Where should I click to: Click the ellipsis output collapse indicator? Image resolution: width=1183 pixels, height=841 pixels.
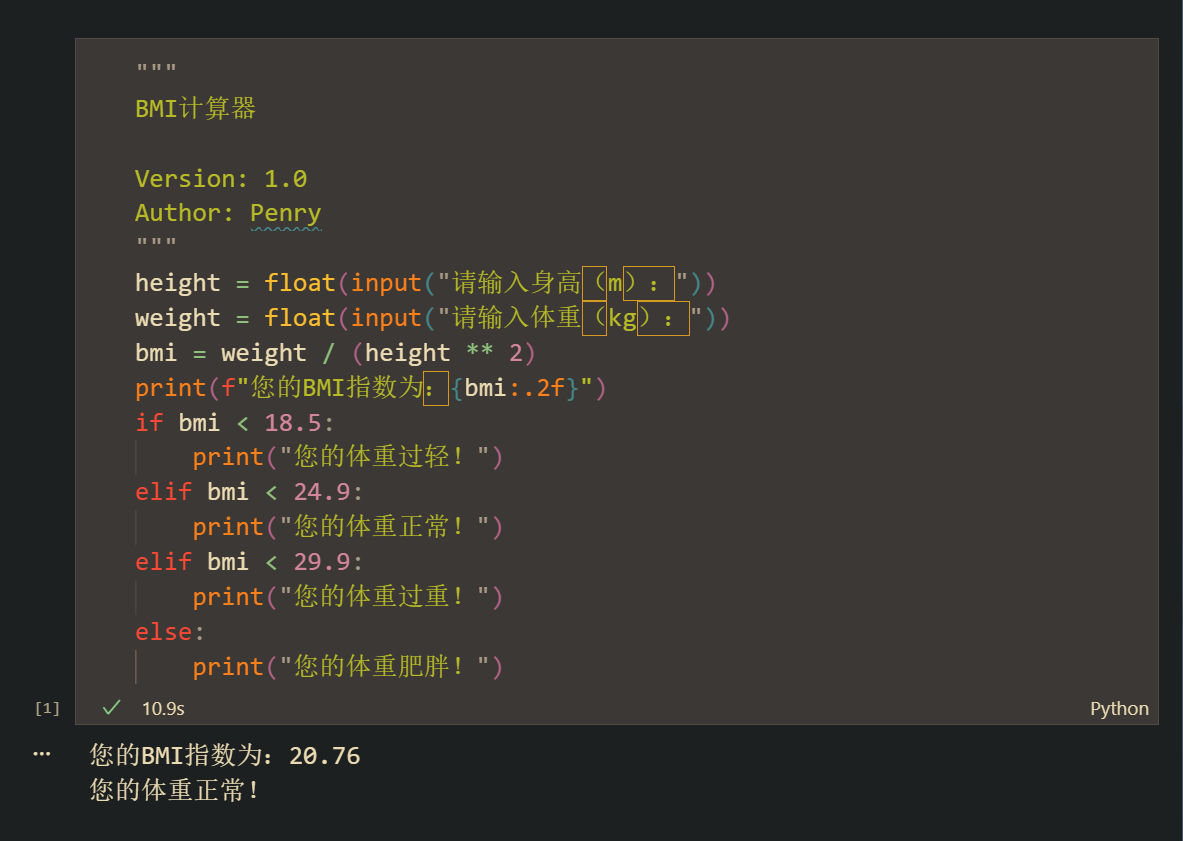41,753
